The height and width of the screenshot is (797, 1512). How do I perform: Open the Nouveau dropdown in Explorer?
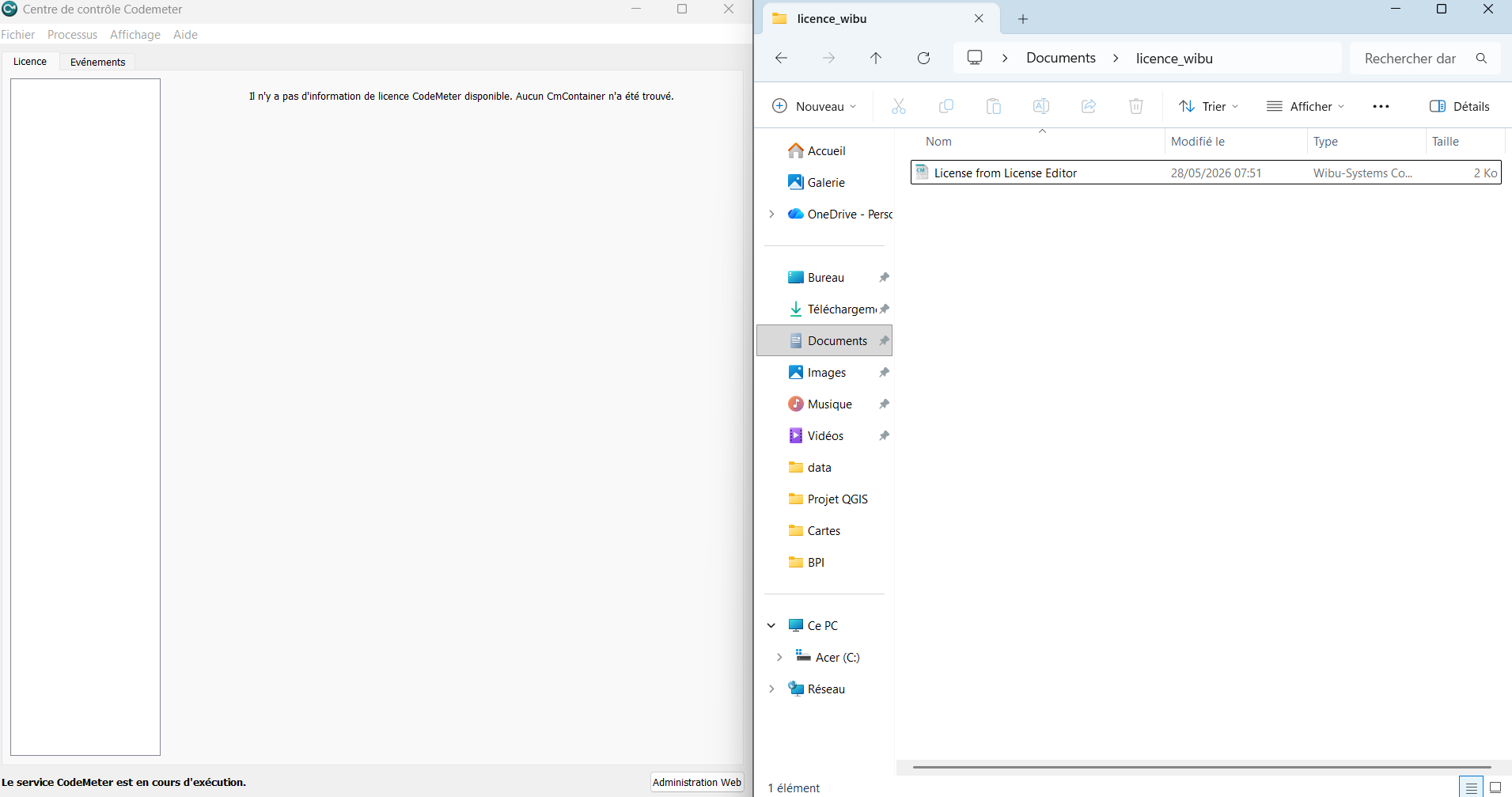click(814, 106)
